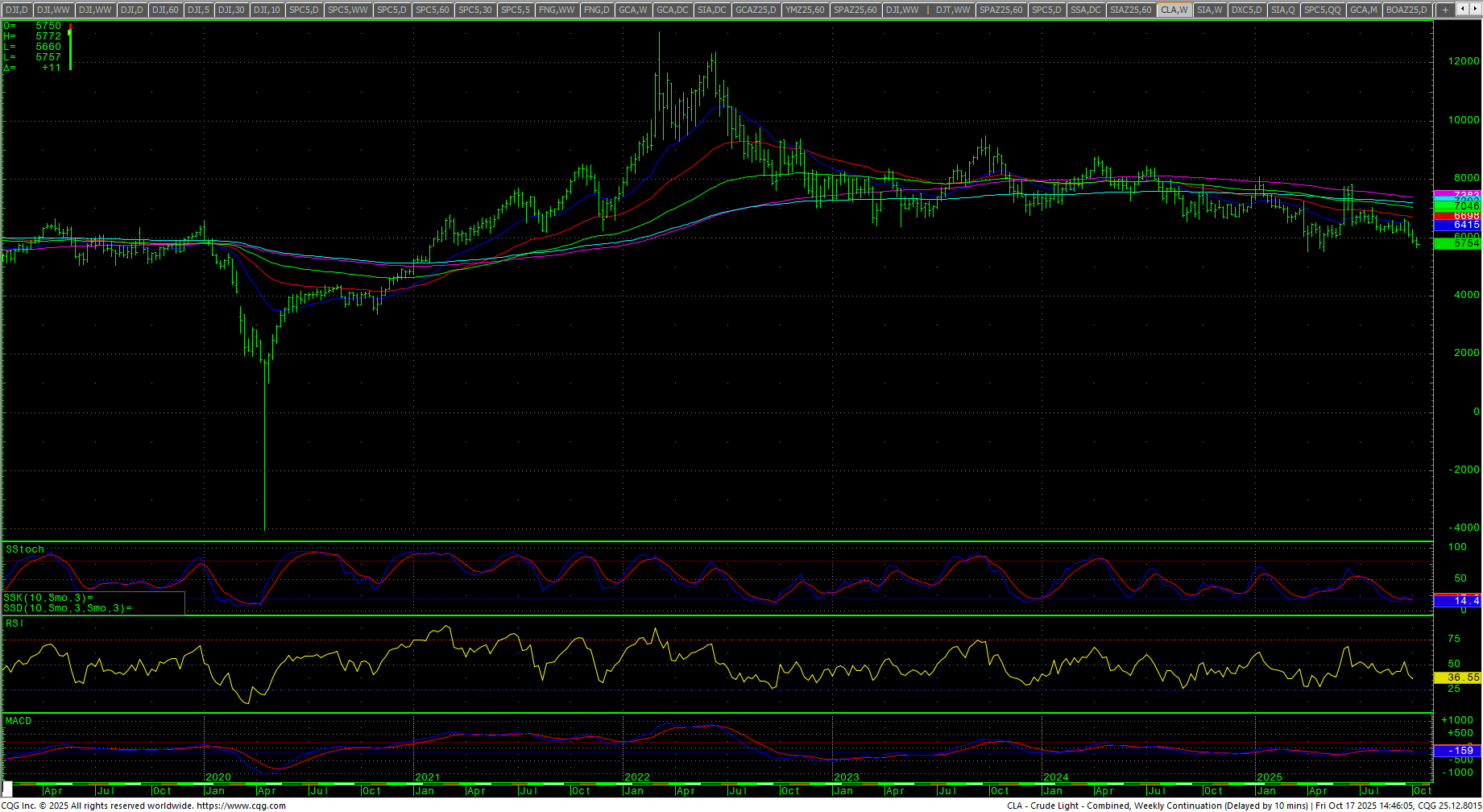The height and width of the screenshot is (812, 1483).
Task: Select the SPC5,QQ tab
Action: point(1323,10)
